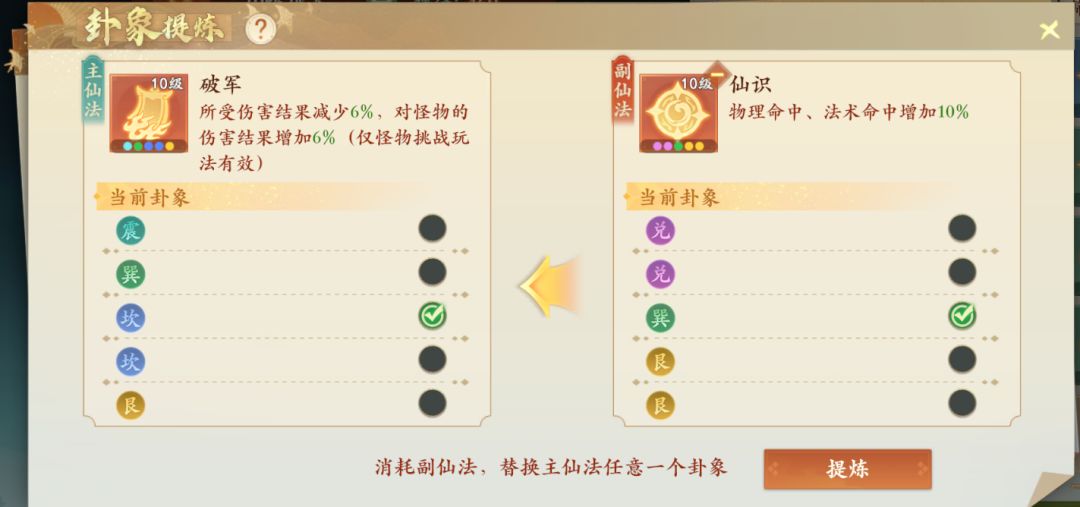Screen dimensions: 1080x507
Task: Select the radio button for 艮 in the main skill panel
Action: click(432, 403)
